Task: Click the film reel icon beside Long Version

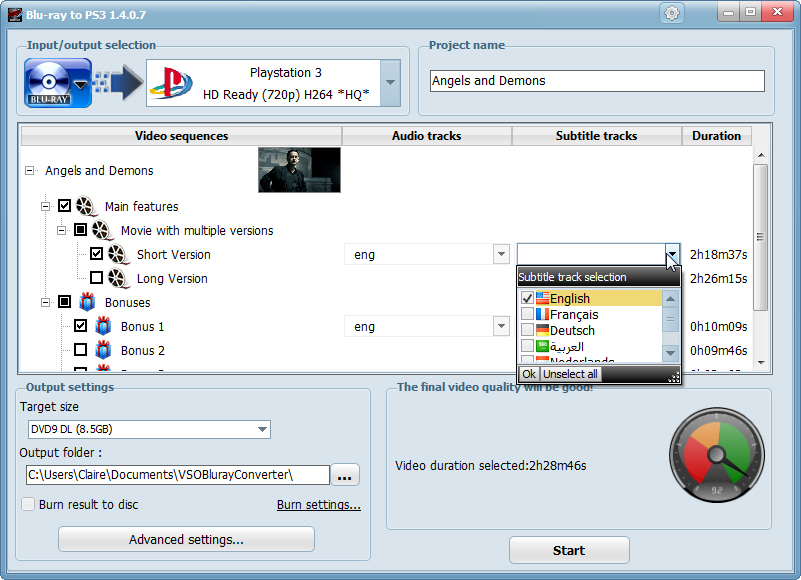Action: (119, 279)
